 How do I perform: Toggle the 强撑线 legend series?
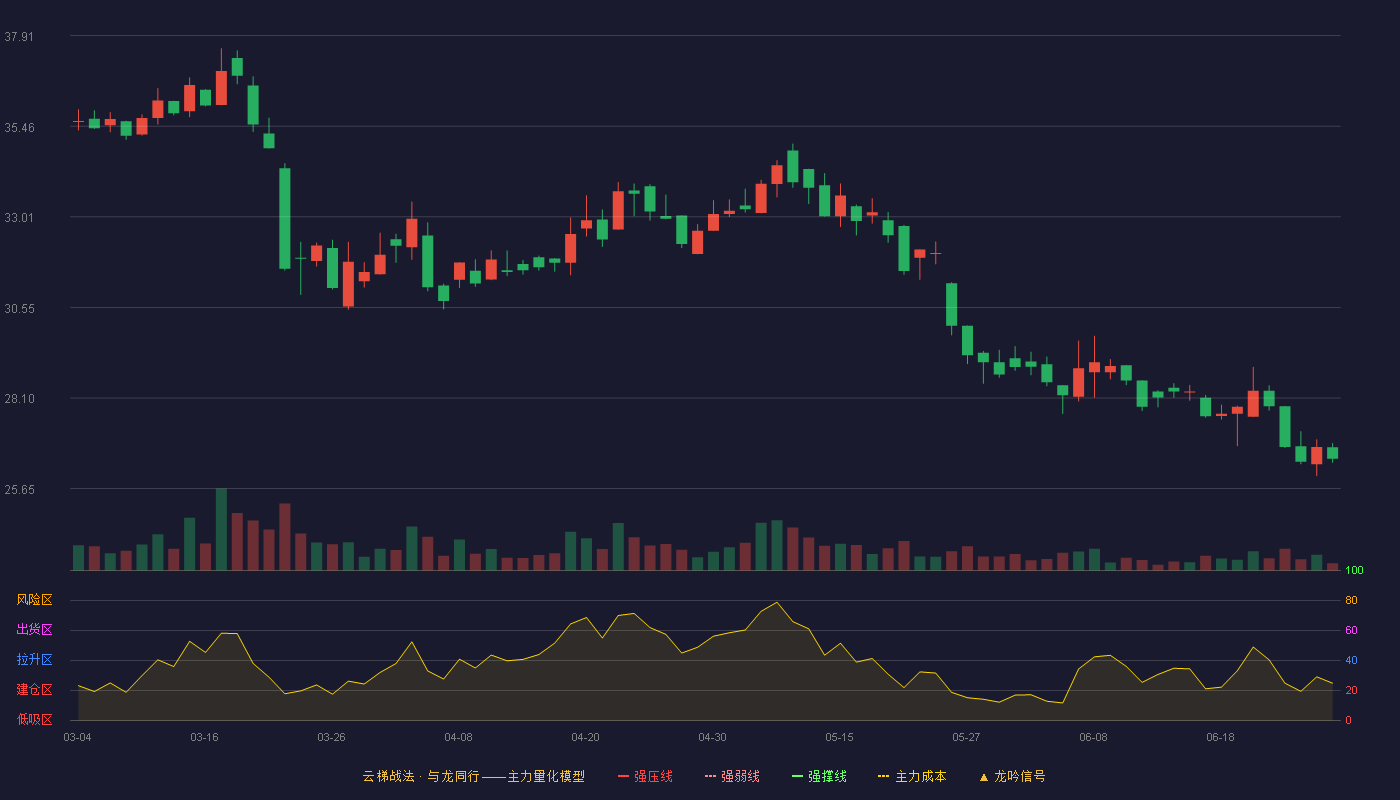[x=819, y=776]
